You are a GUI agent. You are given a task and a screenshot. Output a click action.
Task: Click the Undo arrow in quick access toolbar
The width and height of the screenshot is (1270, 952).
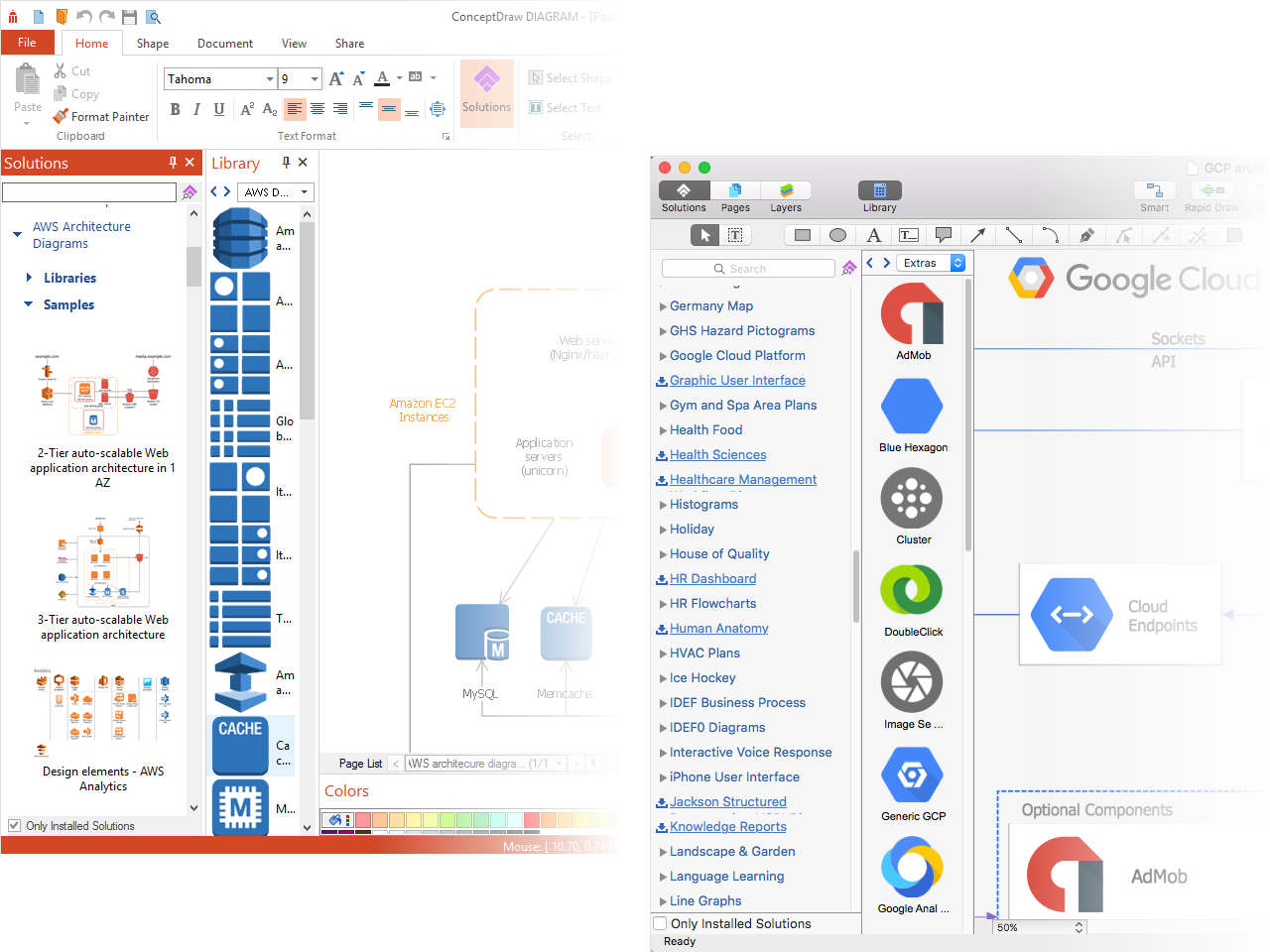(x=83, y=17)
